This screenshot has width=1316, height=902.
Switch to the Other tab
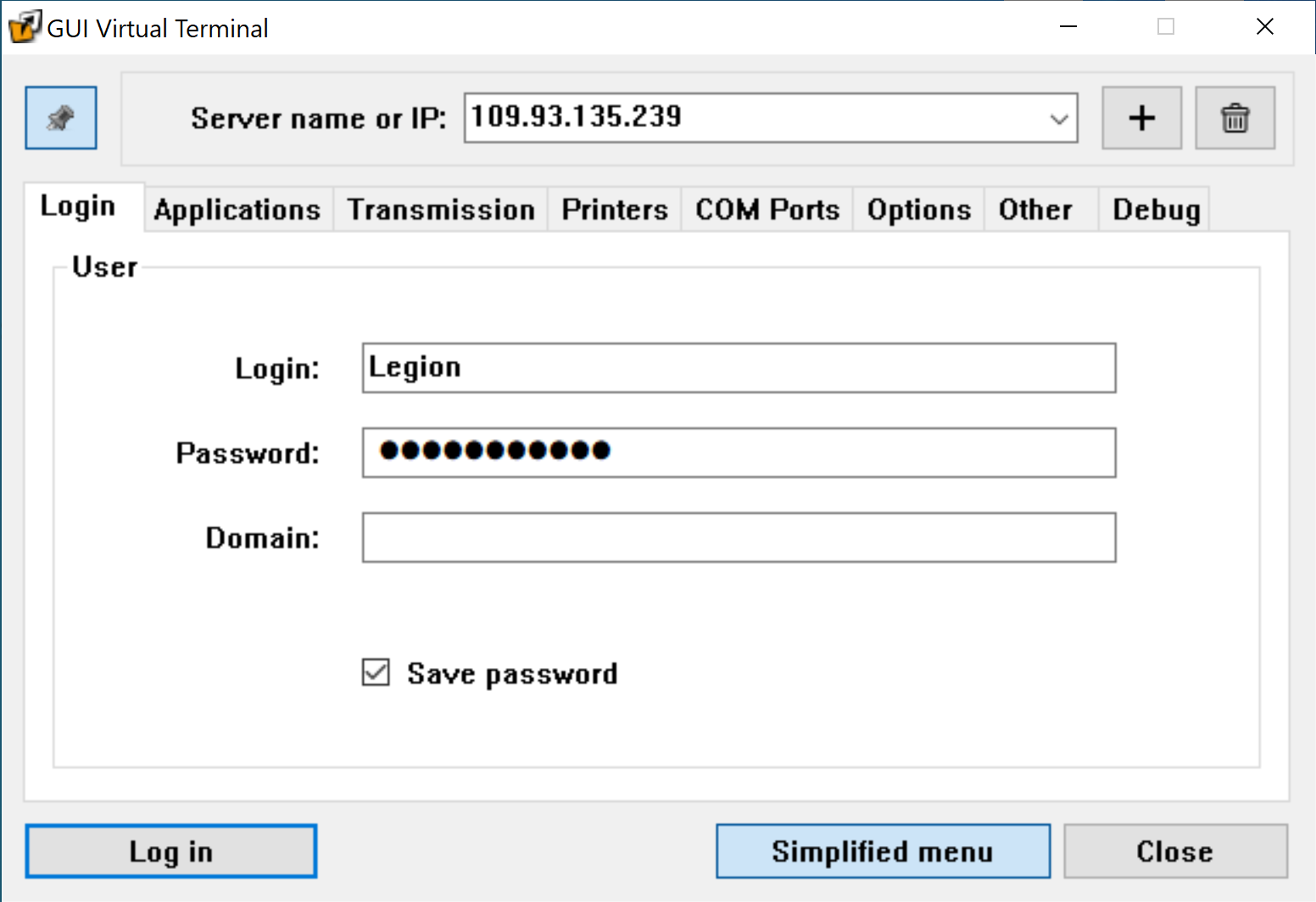(1035, 209)
